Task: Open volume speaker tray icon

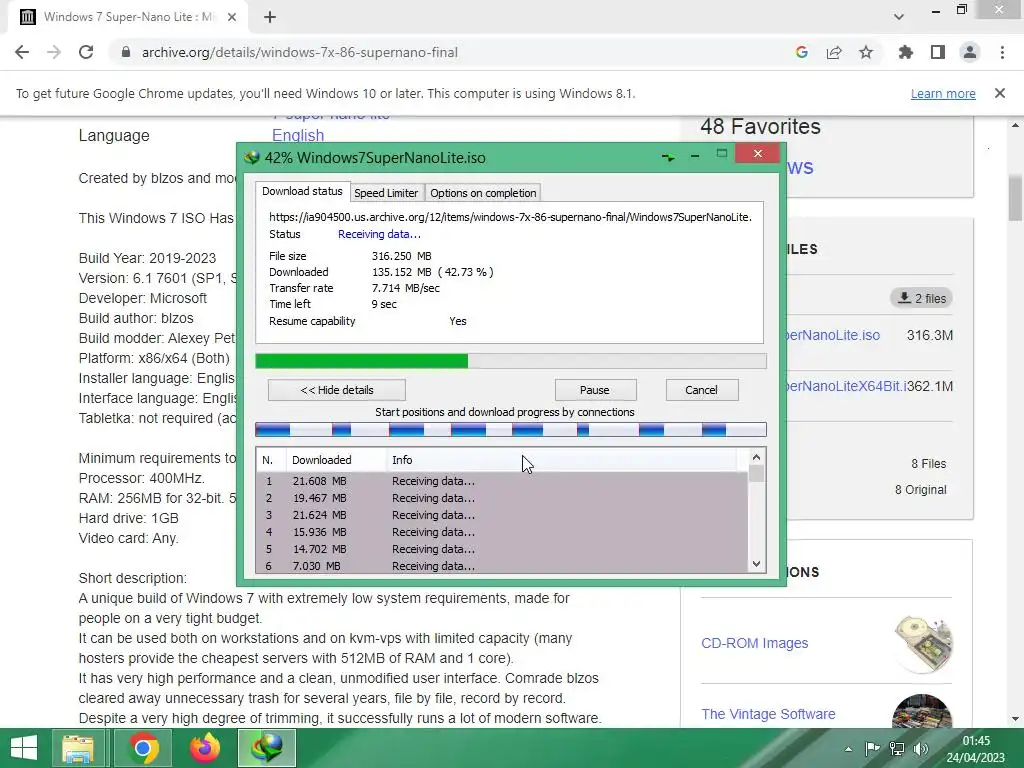Action: [921, 749]
